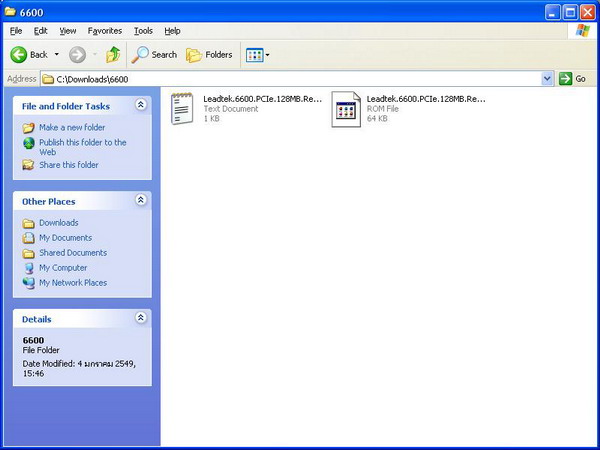Collapse the Other Places panel
Image resolution: width=600 pixels, height=450 pixels.
tap(141, 200)
